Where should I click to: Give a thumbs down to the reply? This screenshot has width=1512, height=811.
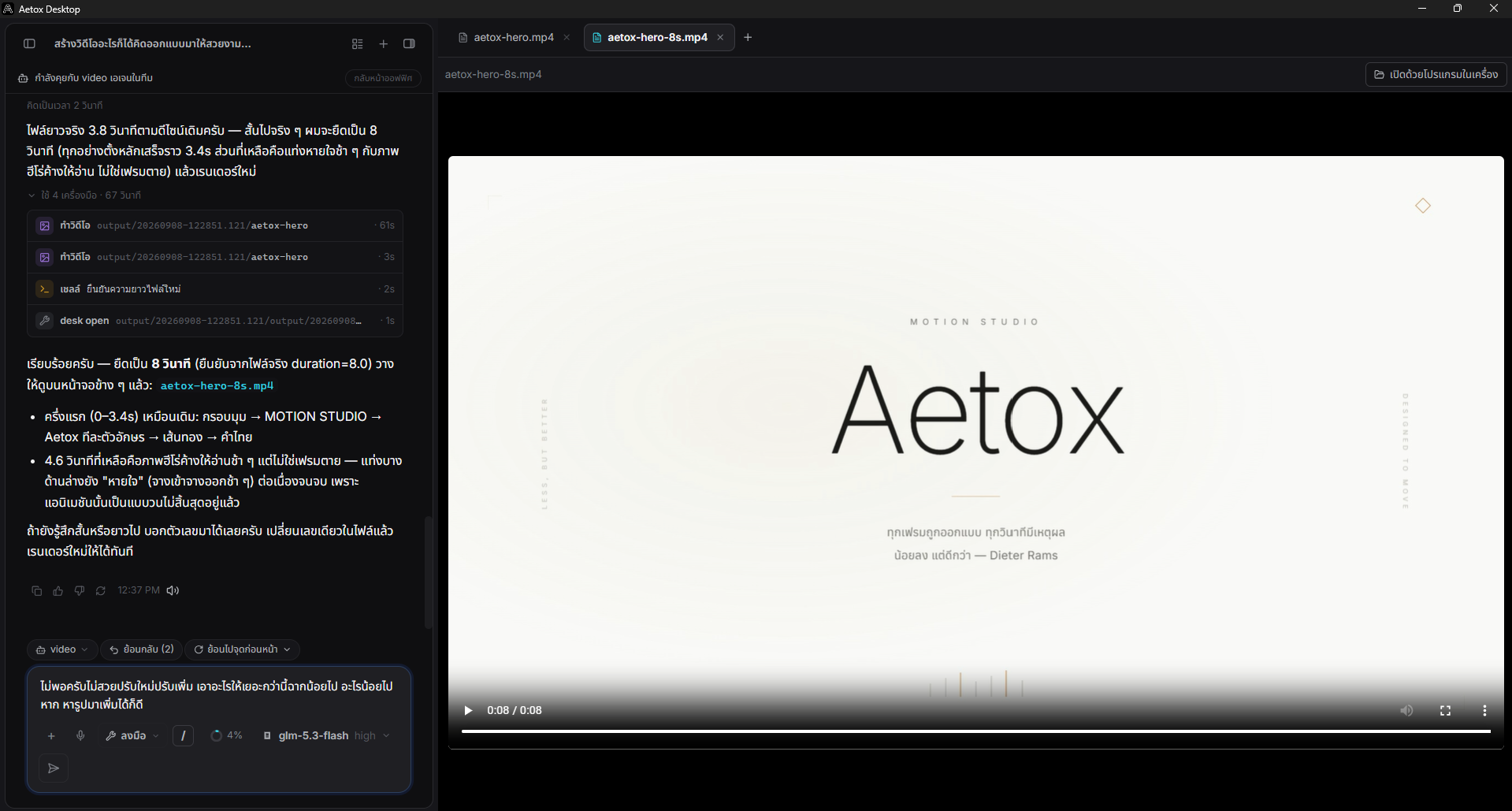point(79,590)
